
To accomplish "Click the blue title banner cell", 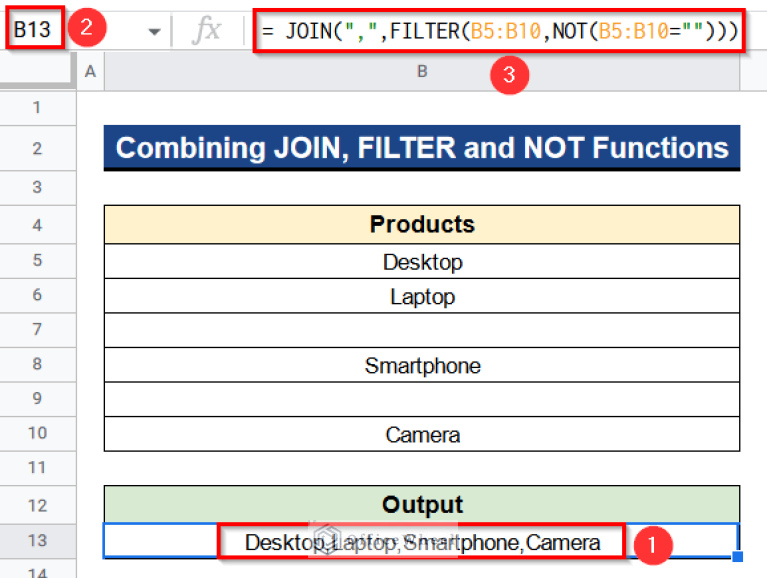I will pos(422,148).
